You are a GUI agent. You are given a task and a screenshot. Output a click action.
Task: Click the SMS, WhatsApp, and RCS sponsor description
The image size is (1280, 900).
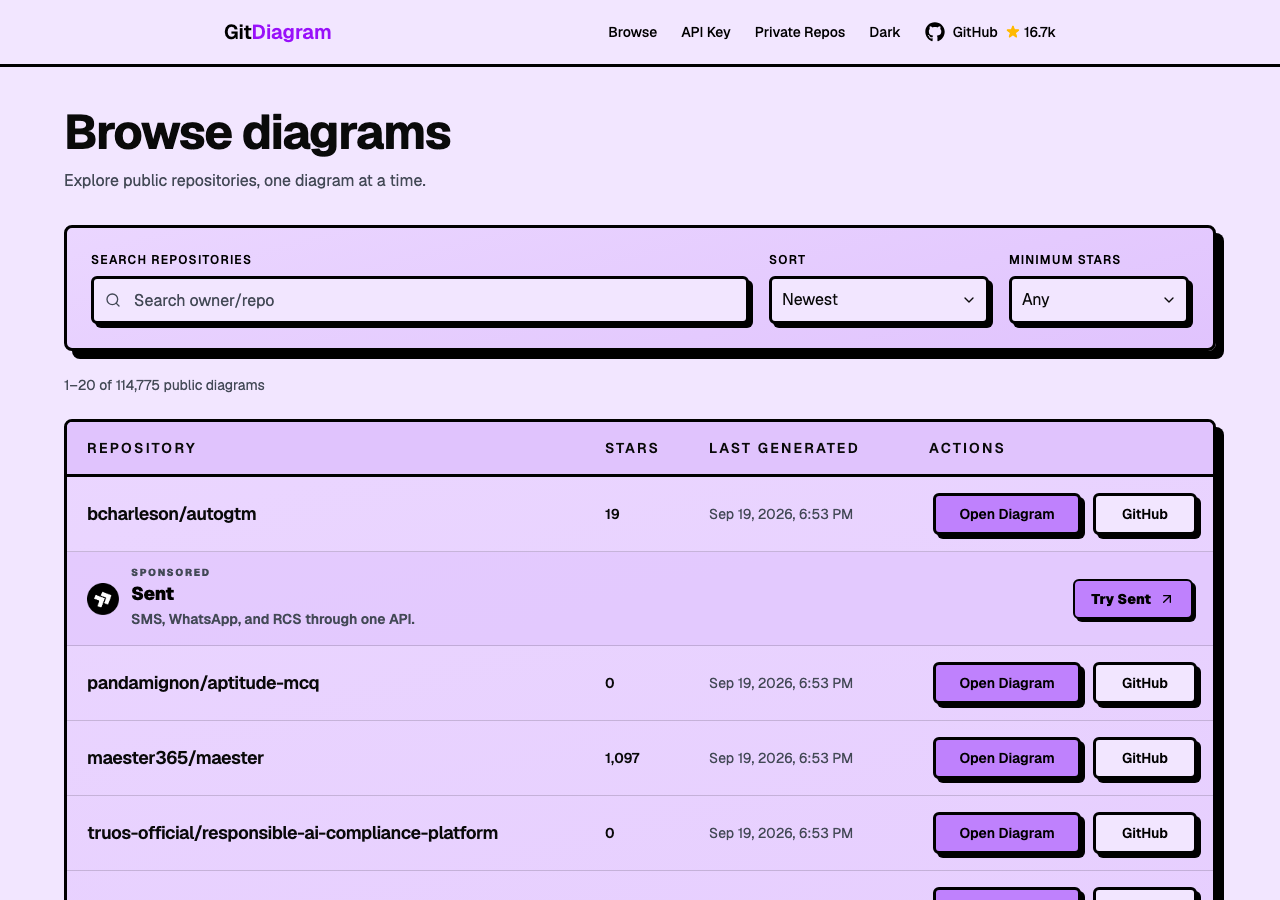[273, 619]
